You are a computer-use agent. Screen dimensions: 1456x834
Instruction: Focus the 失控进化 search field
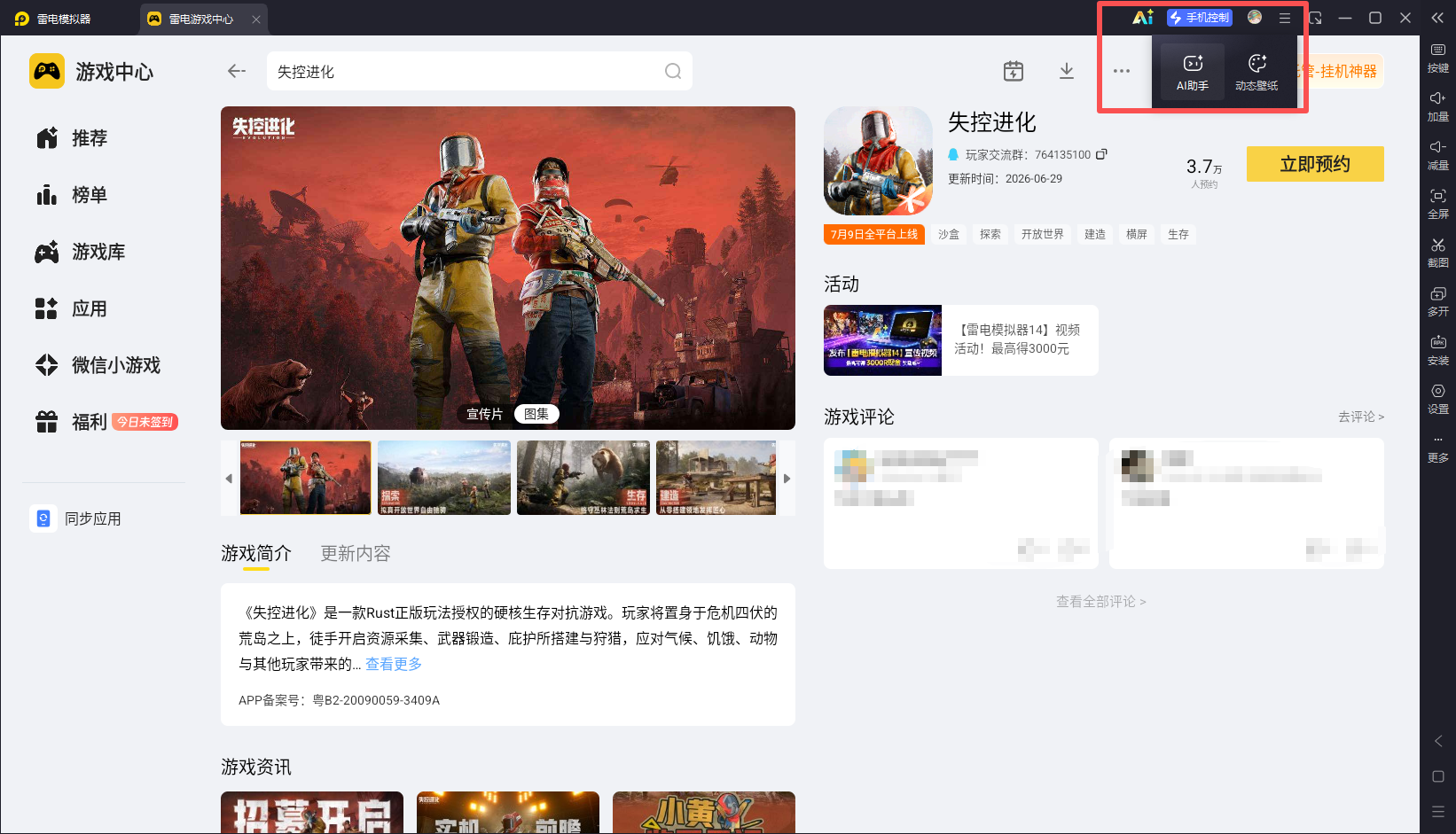click(x=479, y=71)
